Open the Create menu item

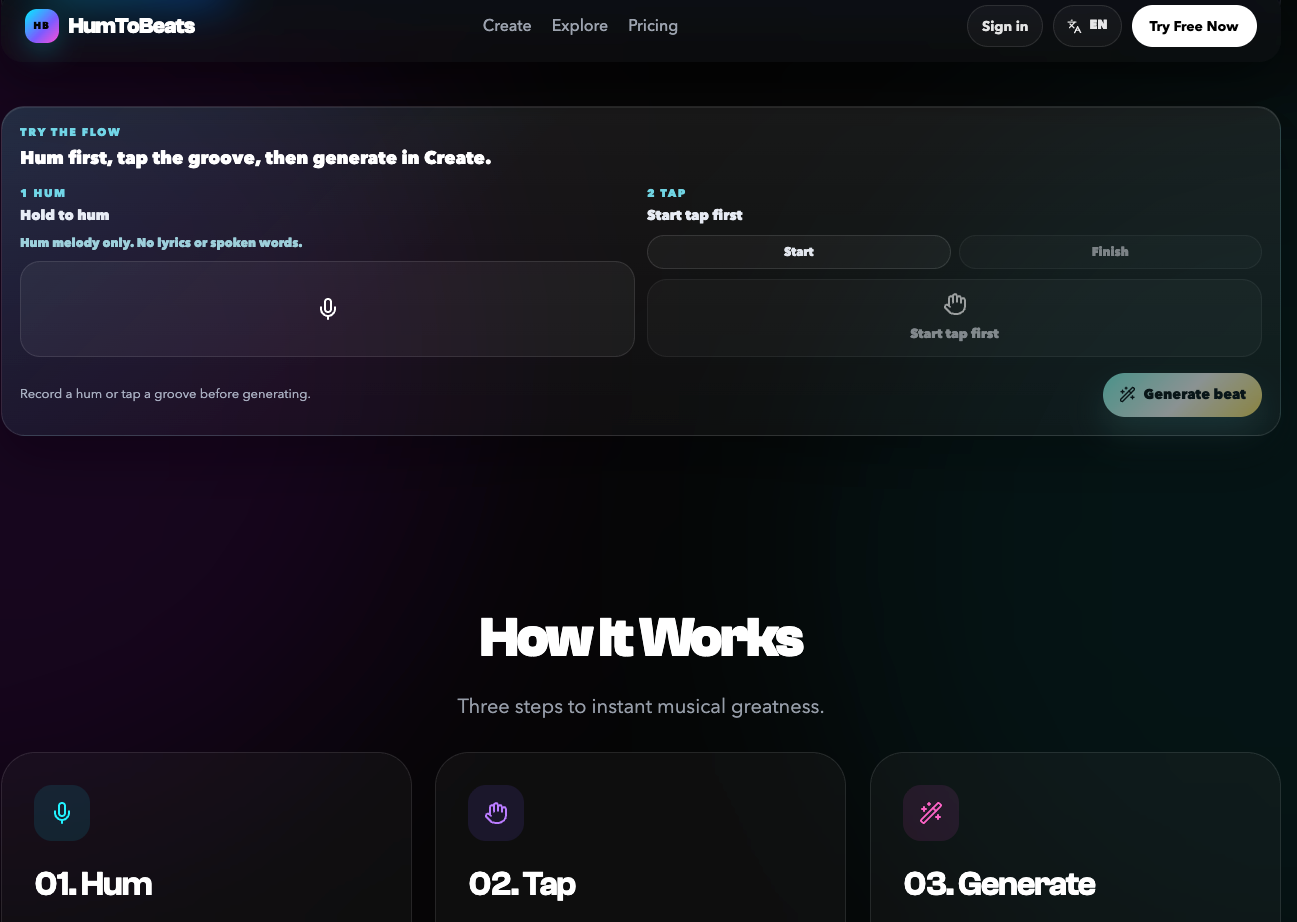[x=507, y=26]
